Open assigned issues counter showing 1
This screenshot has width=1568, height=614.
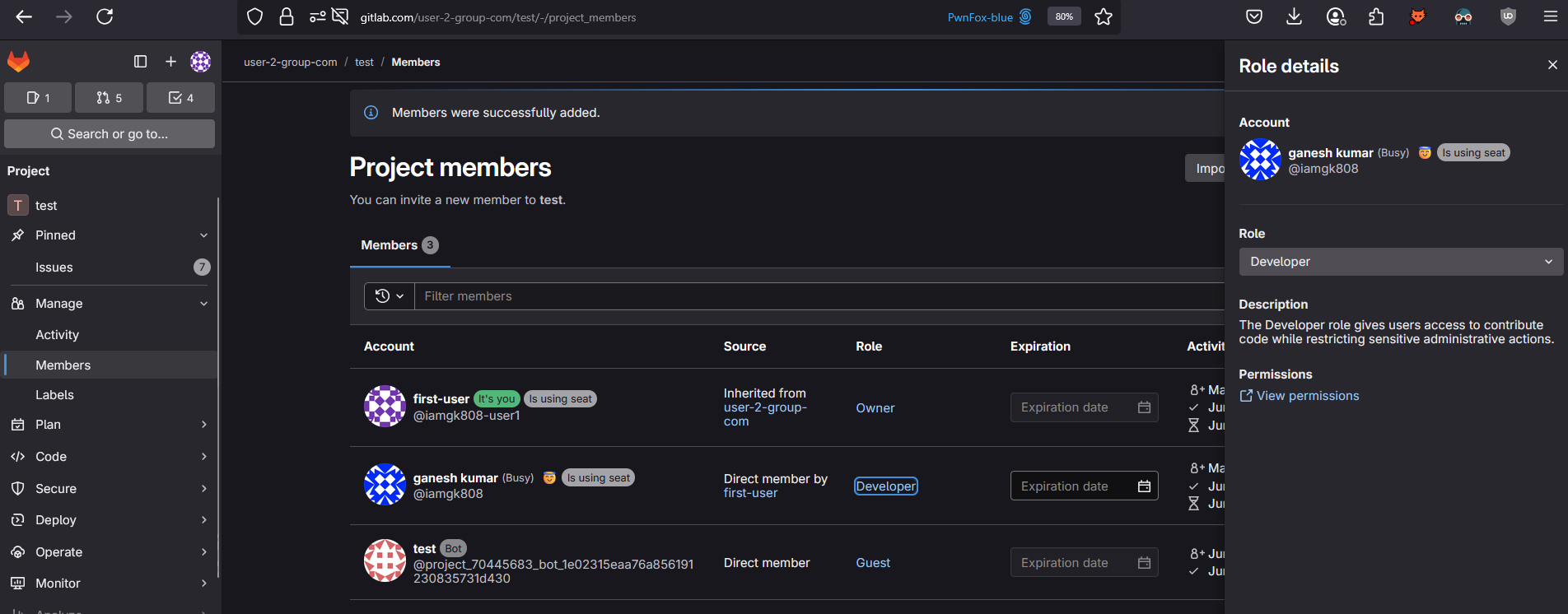[38, 98]
